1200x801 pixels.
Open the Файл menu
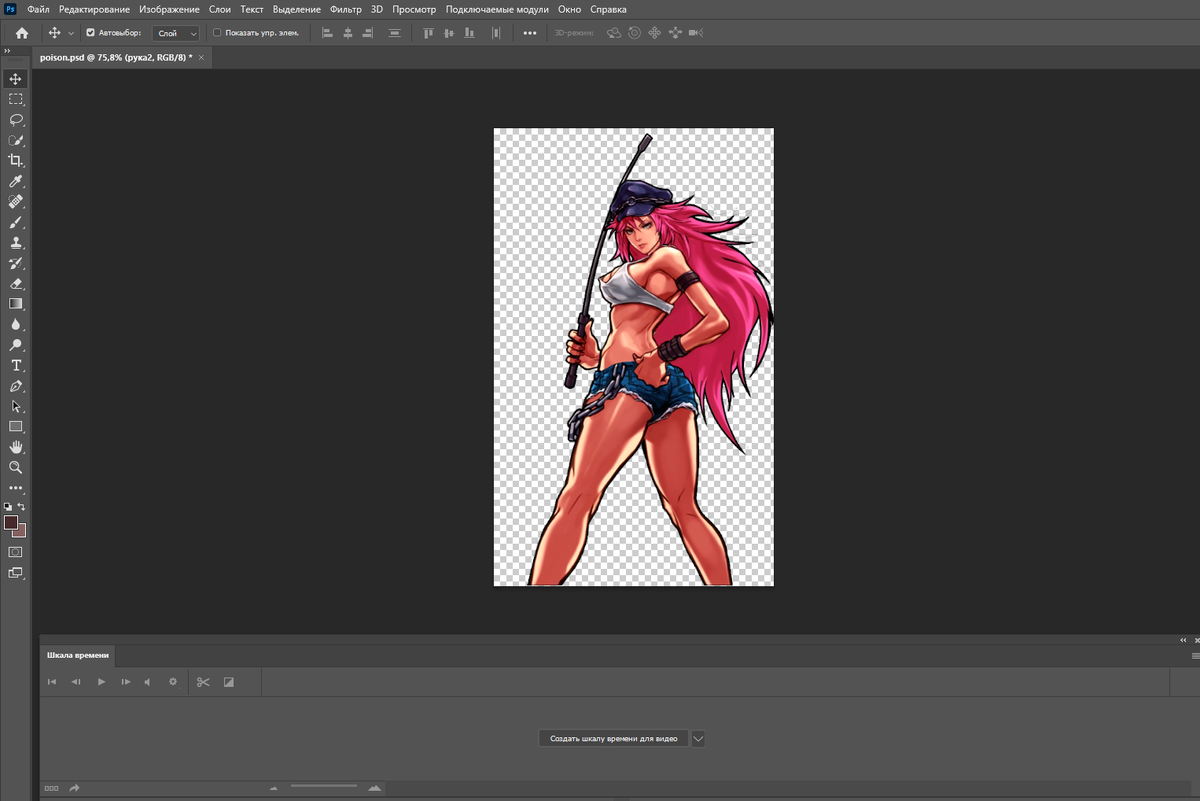click(x=39, y=9)
